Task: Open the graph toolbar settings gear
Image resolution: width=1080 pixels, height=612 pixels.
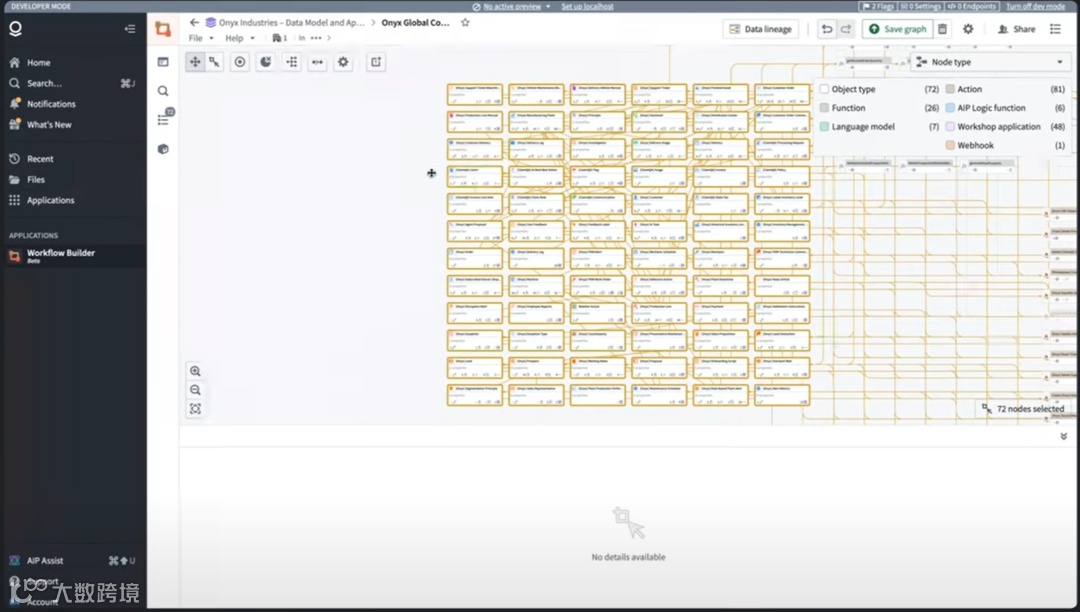Action: (343, 62)
